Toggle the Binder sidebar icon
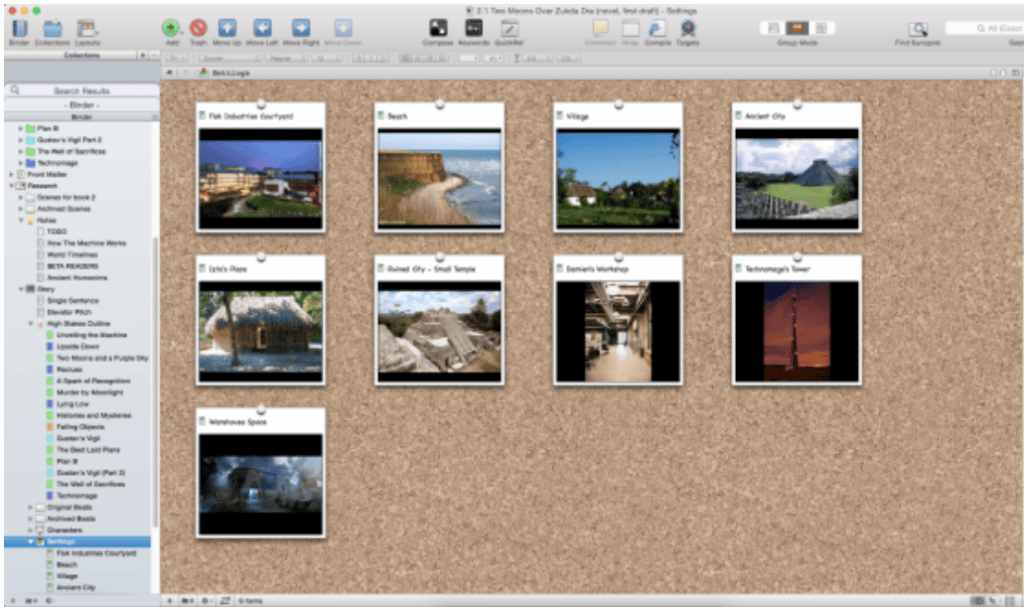This screenshot has width=1024, height=607. (x=20, y=29)
